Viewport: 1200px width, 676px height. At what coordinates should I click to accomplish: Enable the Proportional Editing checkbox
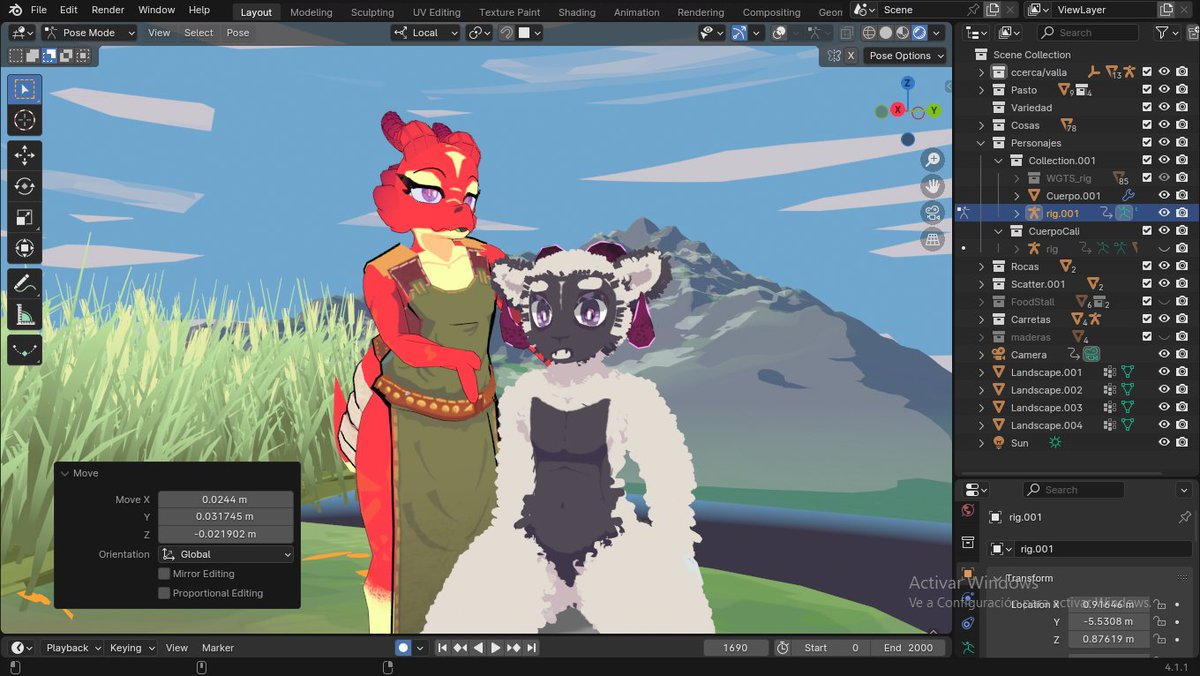click(164, 593)
